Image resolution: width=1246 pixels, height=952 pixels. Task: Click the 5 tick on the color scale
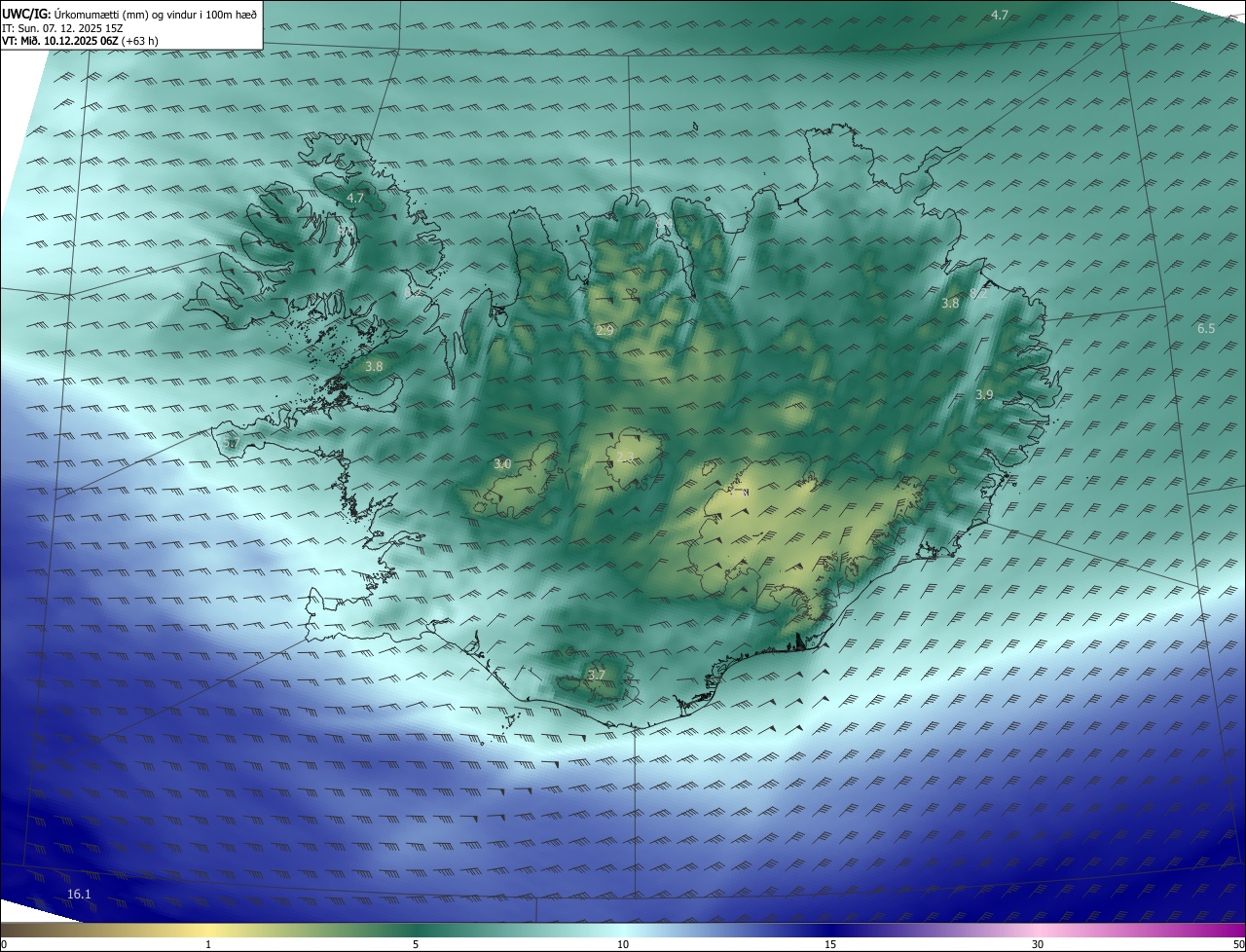tap(416, 944)
